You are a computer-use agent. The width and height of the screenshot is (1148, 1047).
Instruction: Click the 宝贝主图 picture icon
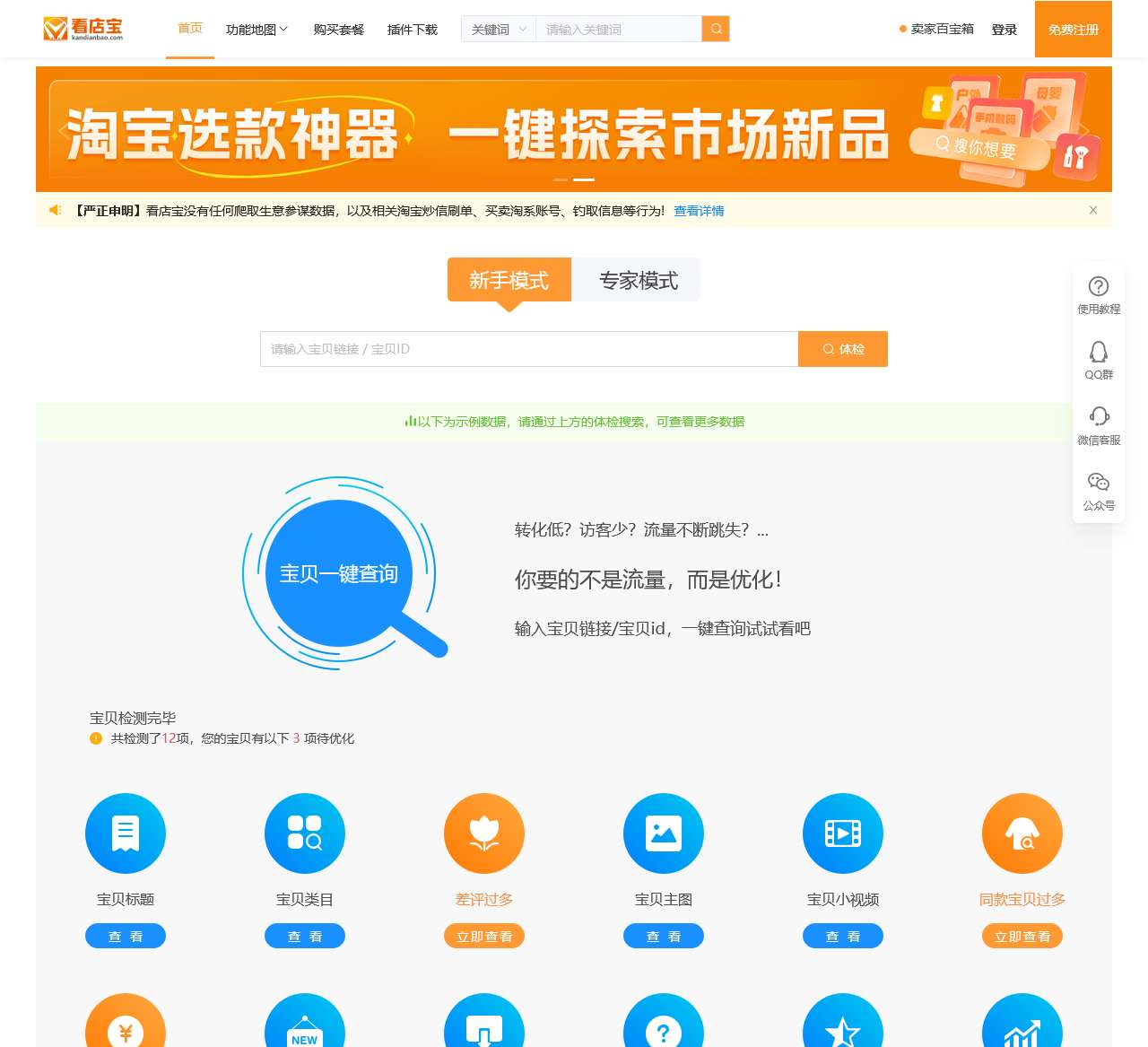point(664,833)
